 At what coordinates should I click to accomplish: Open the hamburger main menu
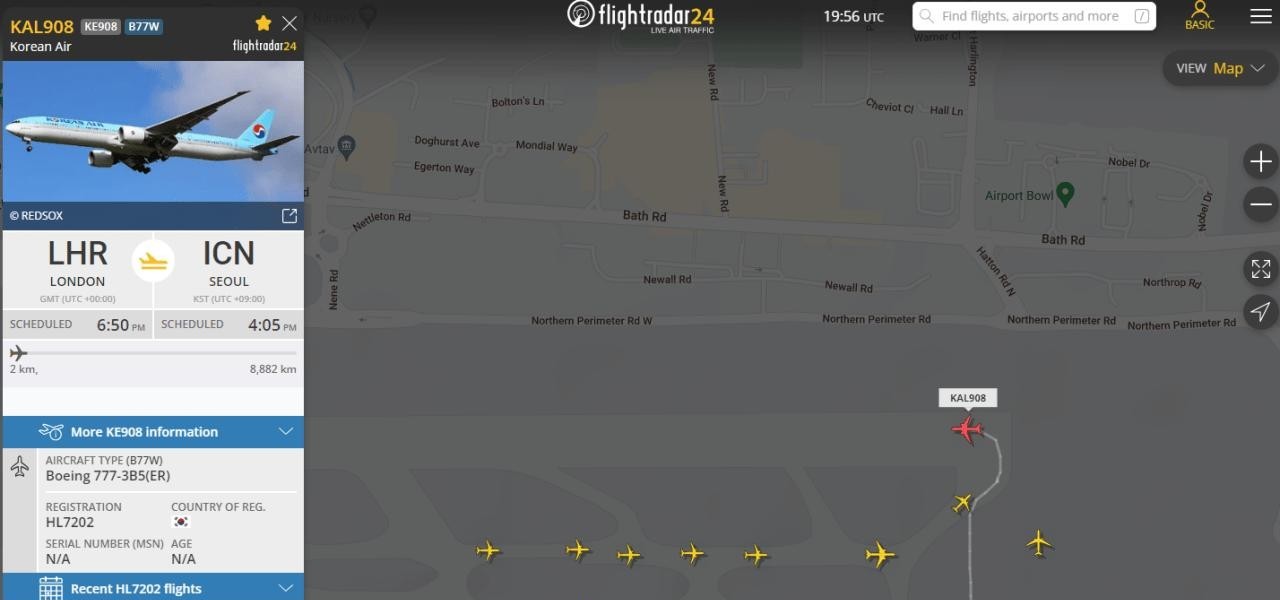1261,16
